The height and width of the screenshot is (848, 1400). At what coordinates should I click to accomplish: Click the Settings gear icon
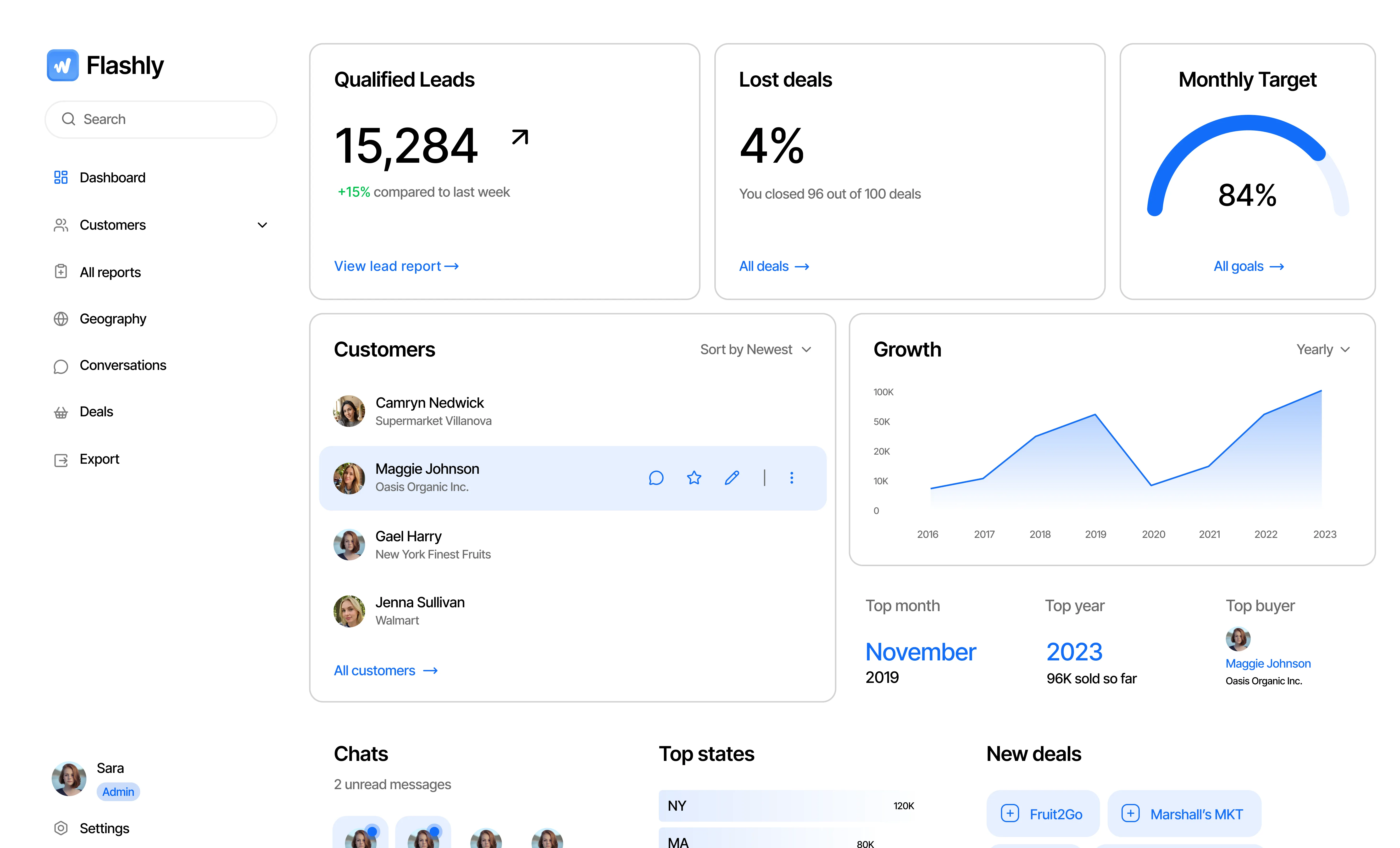pyautogui.click(x=61, y=828)
